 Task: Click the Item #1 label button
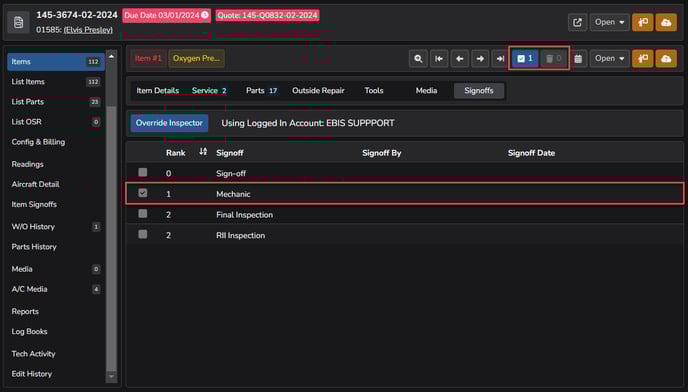[x=148, y=58]
